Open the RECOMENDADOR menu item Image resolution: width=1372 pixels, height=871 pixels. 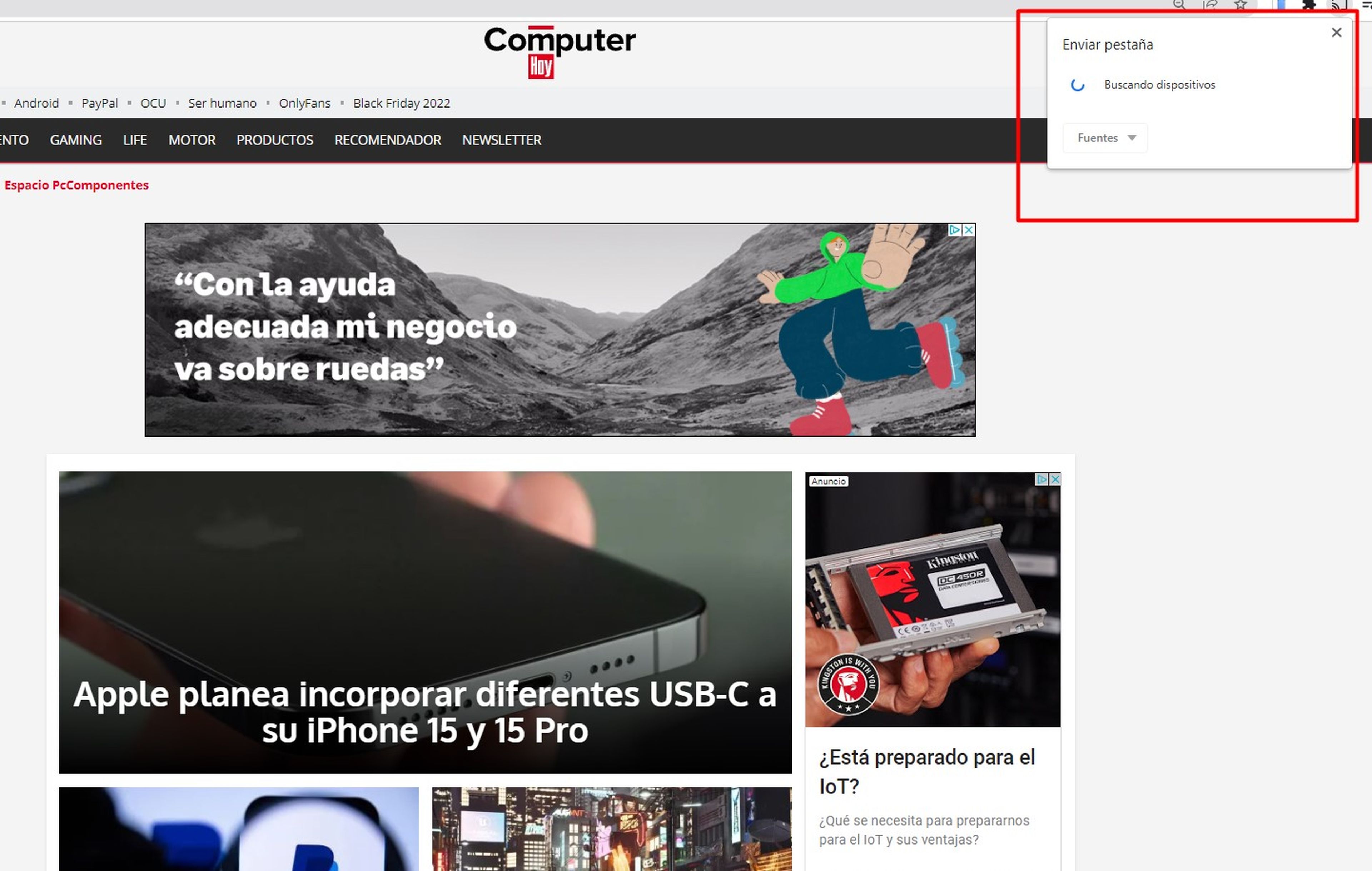click(x=388, y=140)
